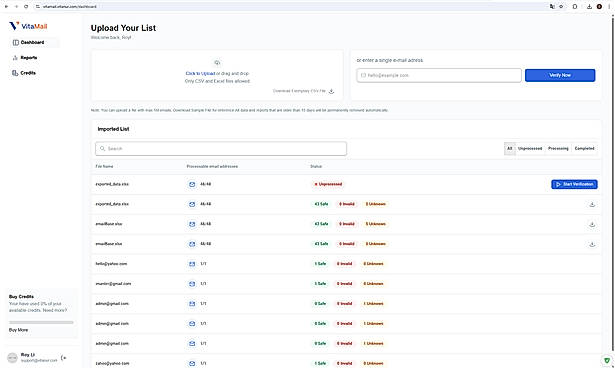Click the logout icon next to Roy Li
615x368 pixels.
[x=64, y=358]
